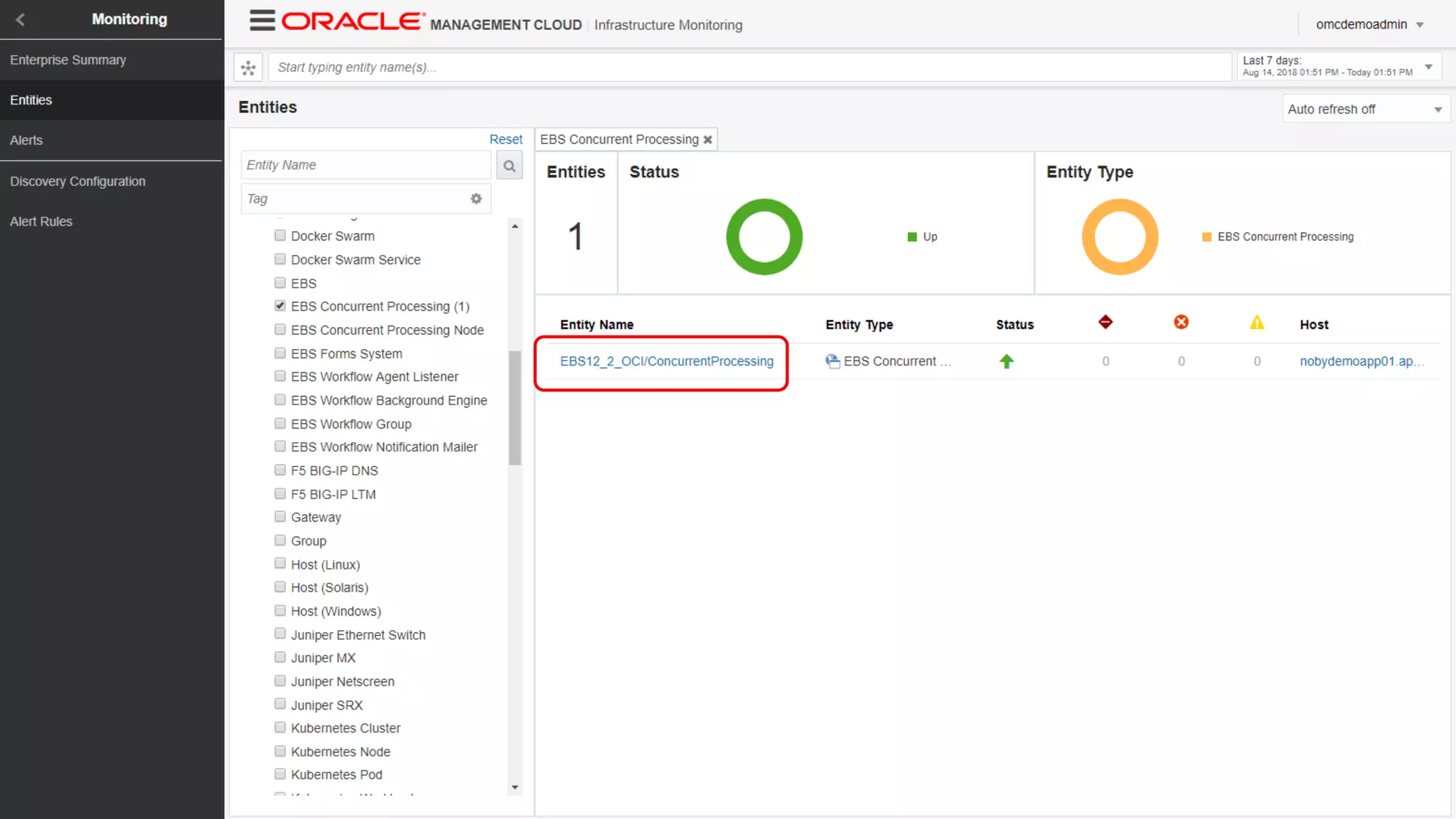Open the topology view icon beside search
The image size is (1456, 819).
tap(248, 68)
